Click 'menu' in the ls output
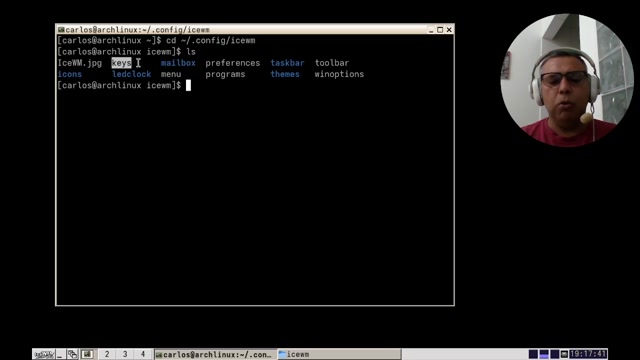 (x=171, y=74)
